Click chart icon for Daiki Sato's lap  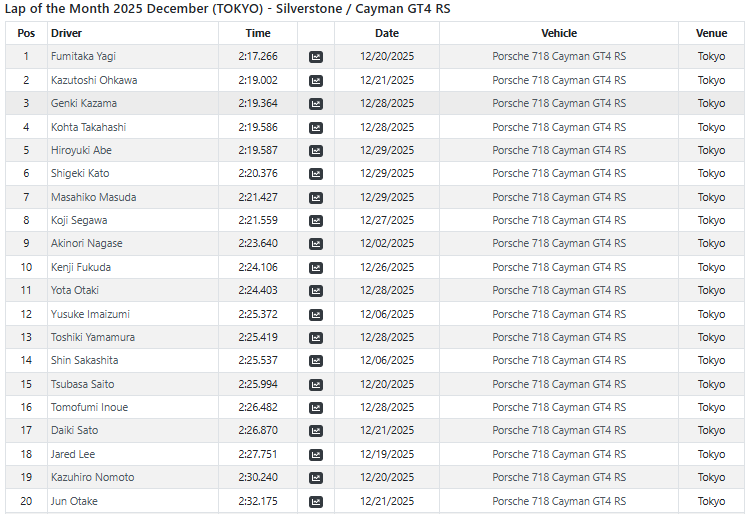[316, 431]
